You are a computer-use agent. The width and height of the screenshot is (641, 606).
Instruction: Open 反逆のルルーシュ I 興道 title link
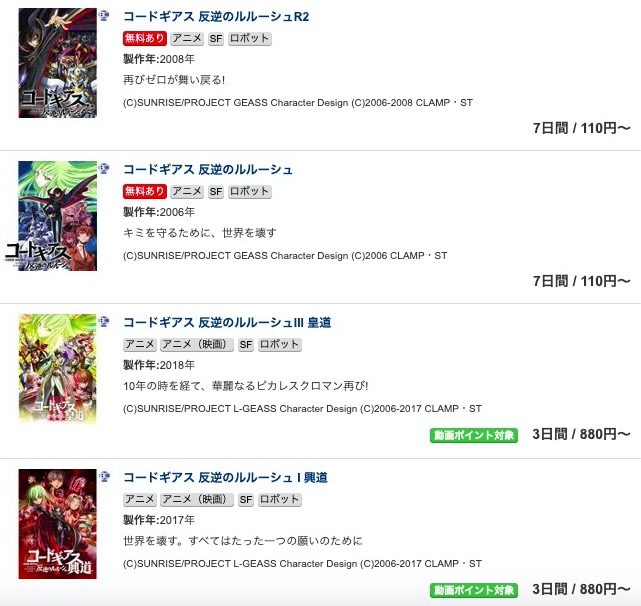pyautogui.click(x=225, y=477)
